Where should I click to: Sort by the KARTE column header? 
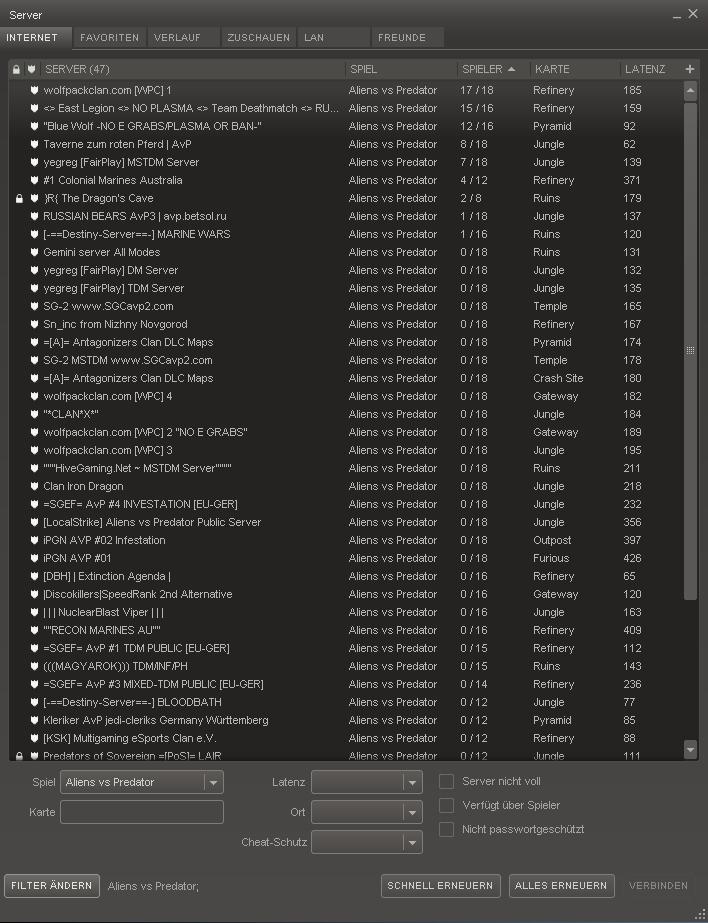tap(575, 69)
